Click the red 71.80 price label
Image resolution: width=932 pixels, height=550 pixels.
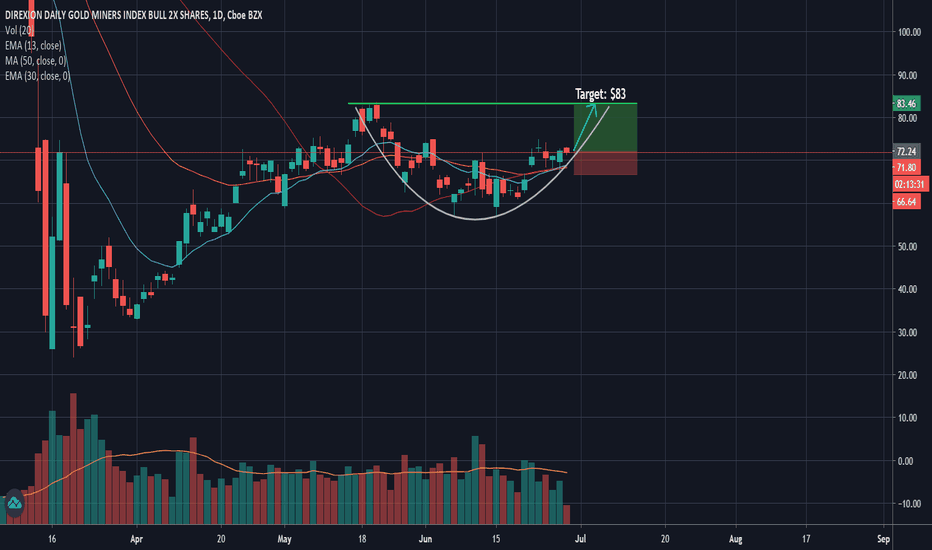click(906, 168)
